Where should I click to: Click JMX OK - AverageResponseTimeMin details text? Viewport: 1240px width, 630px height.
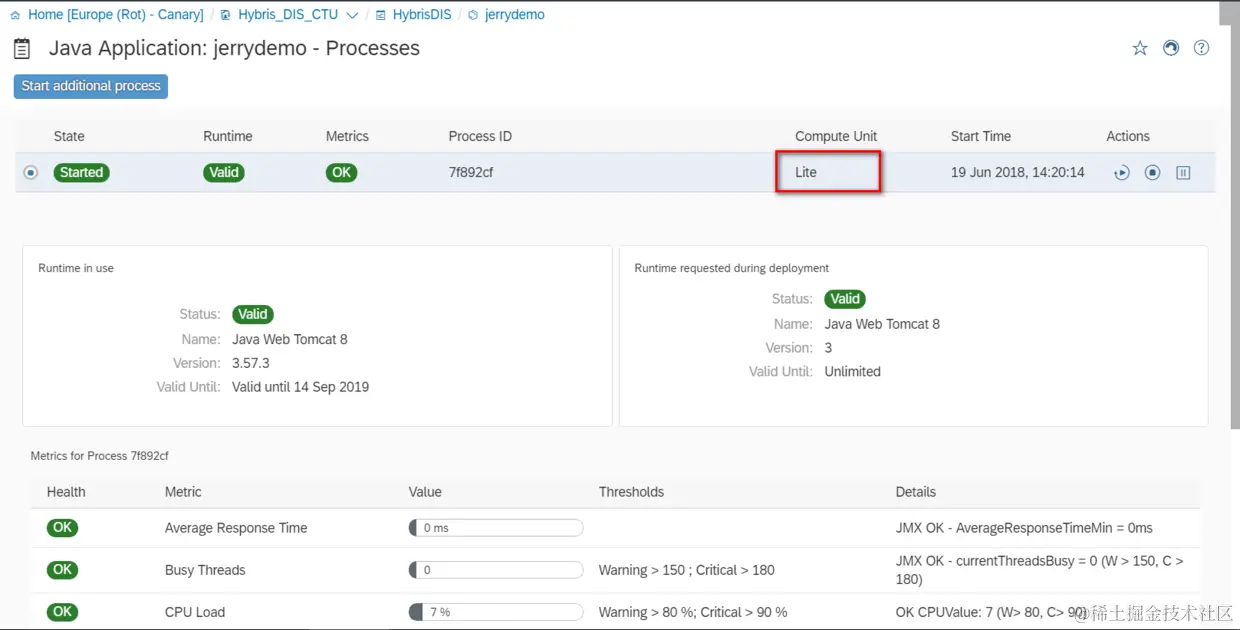click(1024, 528)
